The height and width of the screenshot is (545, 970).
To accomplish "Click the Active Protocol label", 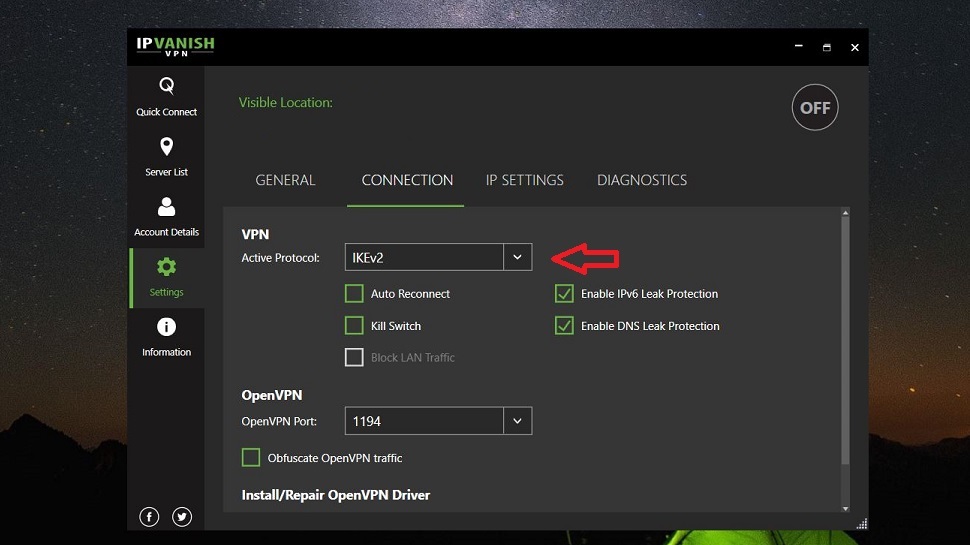I will coord(280,258).
